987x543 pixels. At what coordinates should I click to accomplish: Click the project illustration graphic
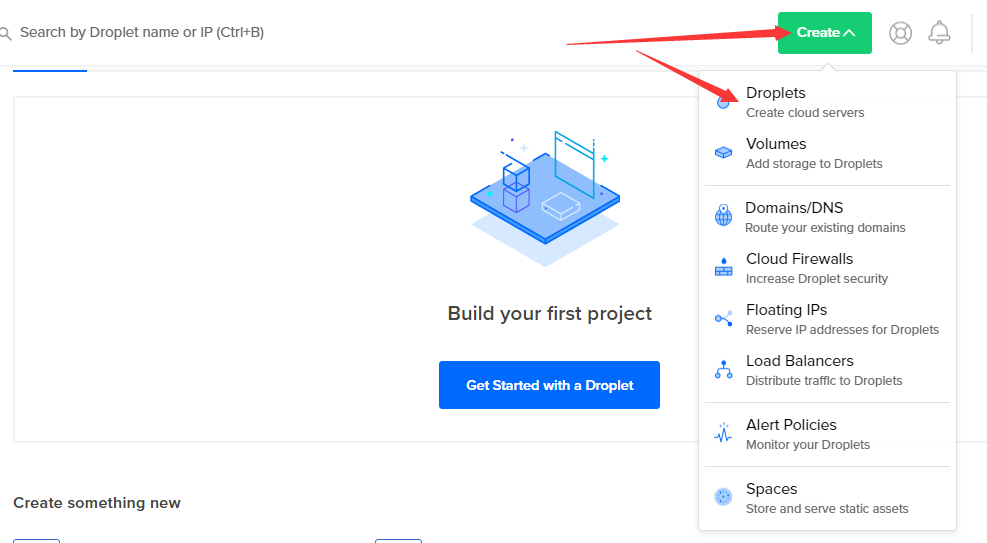pyautogui.click(x=545, y=199)
